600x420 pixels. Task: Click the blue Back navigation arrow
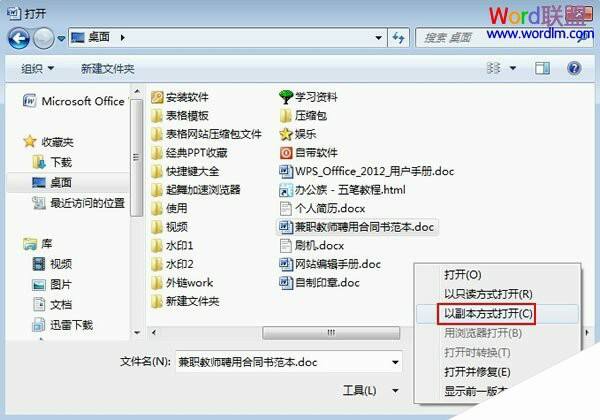[x=19, y=38]
